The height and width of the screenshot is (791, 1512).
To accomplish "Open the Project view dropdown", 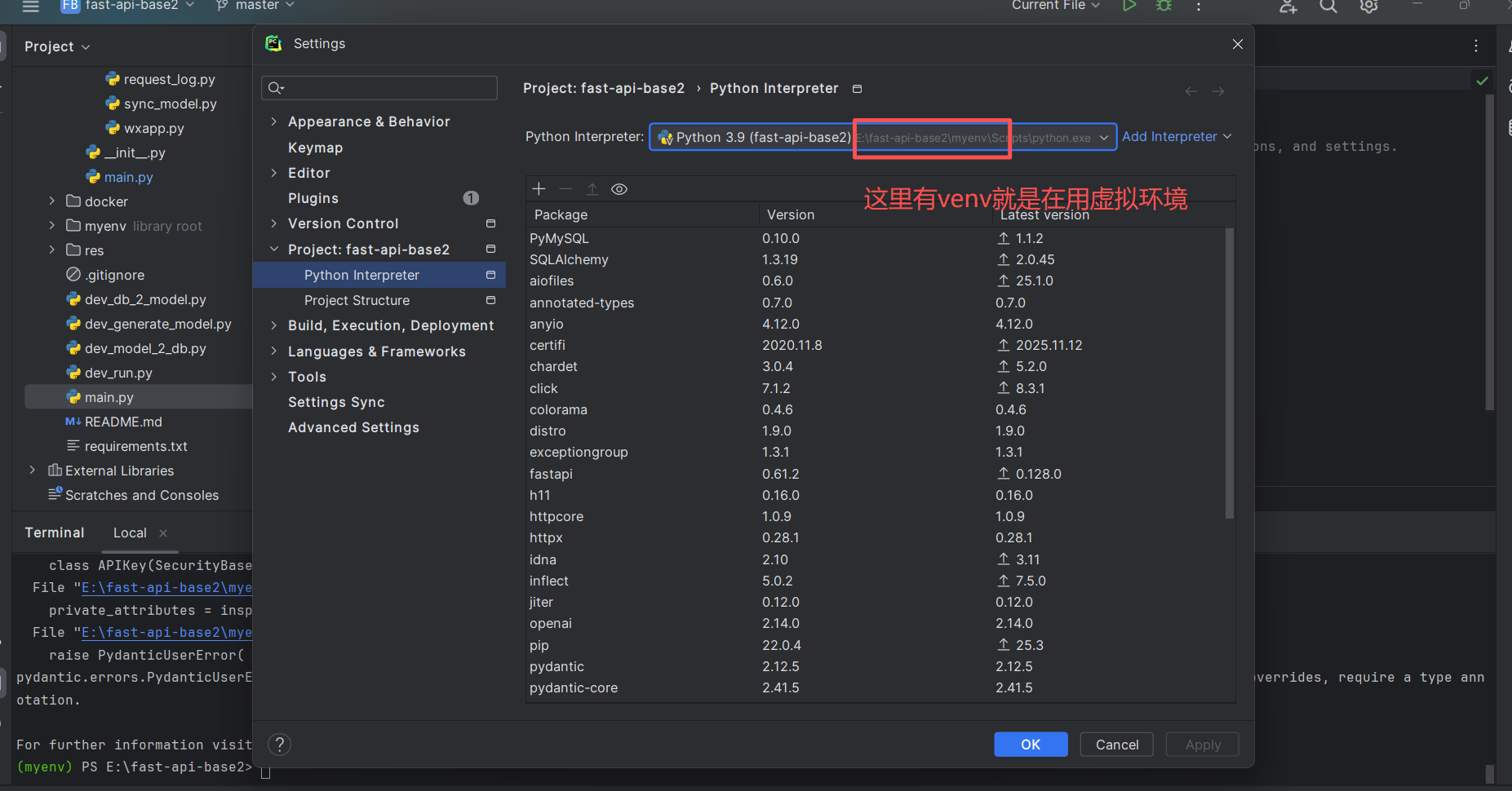I will point(57,46).
